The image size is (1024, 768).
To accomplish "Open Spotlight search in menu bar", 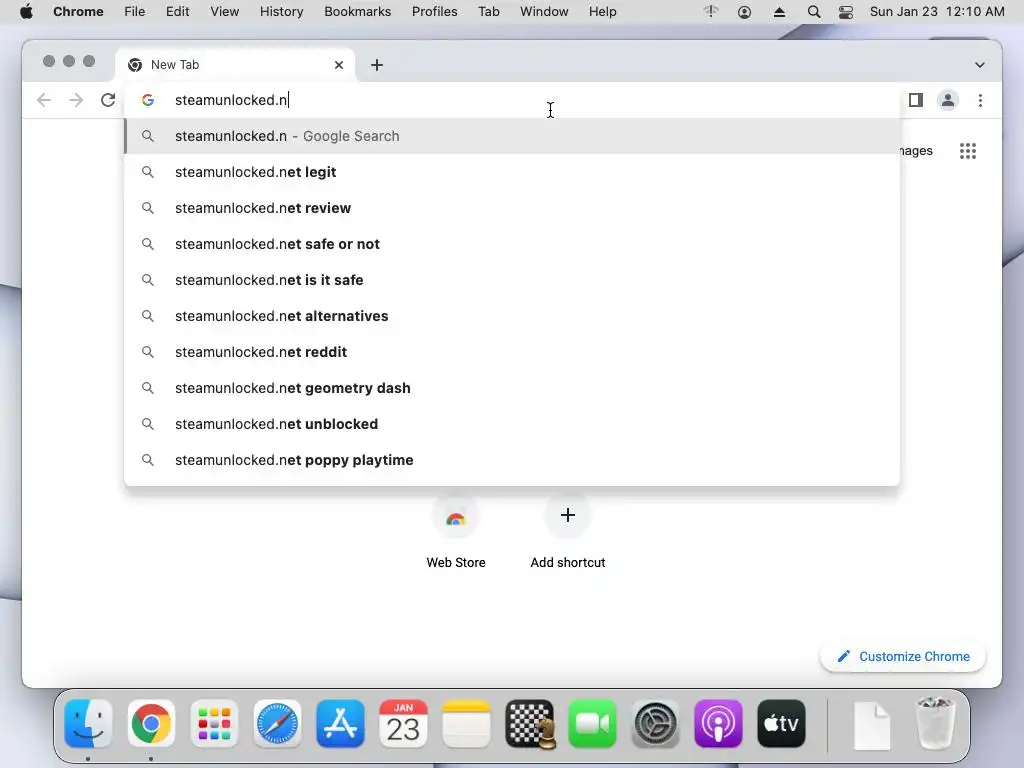I will [x=814, y=12].
